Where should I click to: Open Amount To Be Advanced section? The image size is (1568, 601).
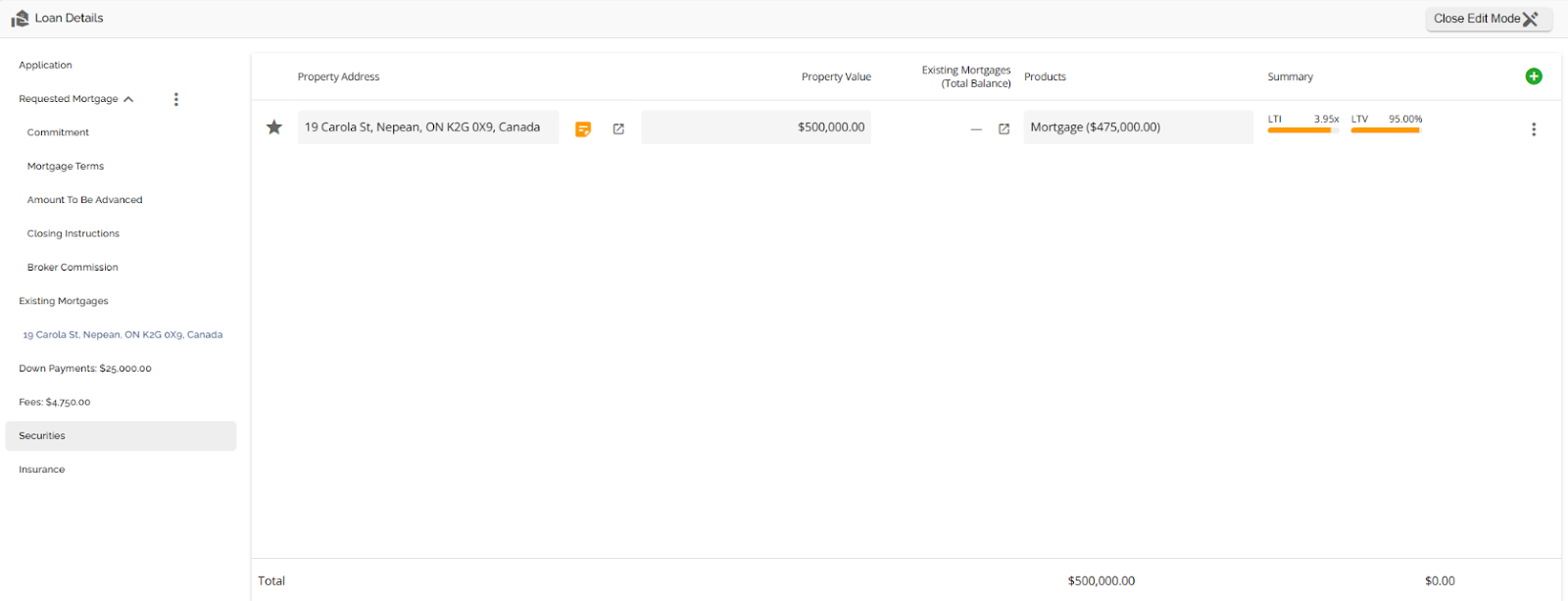pos(84,200)
